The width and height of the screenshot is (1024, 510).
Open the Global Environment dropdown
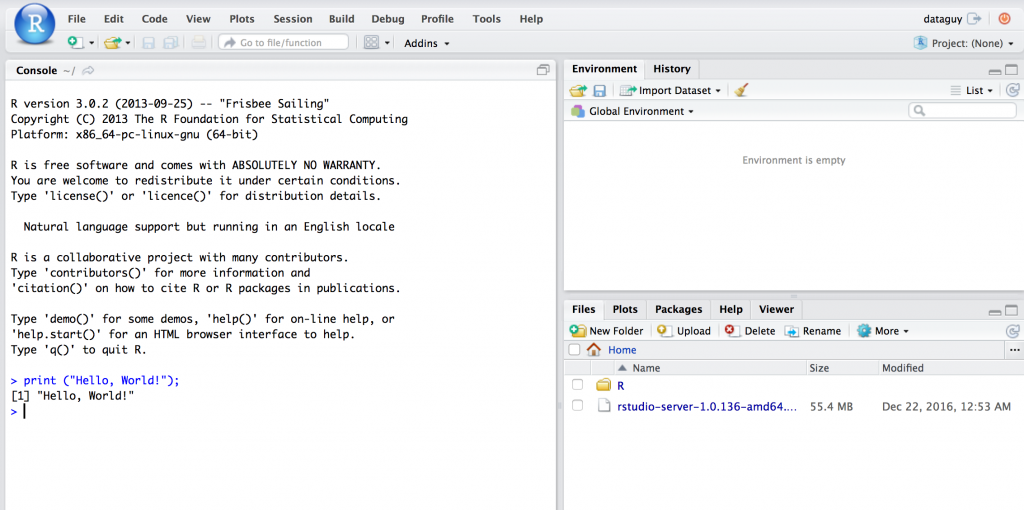632,111
